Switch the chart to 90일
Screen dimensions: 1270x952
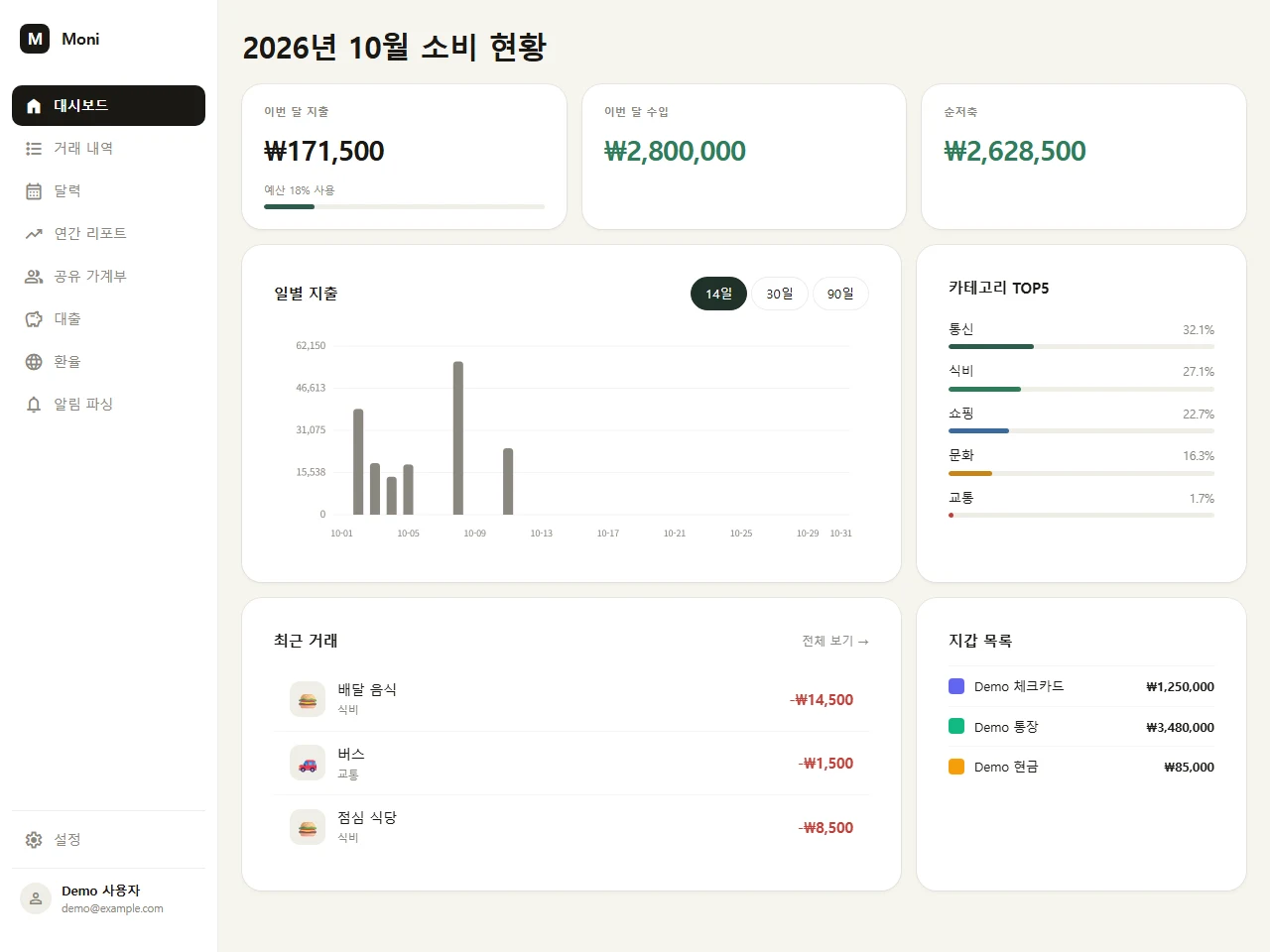pos(840,294)
